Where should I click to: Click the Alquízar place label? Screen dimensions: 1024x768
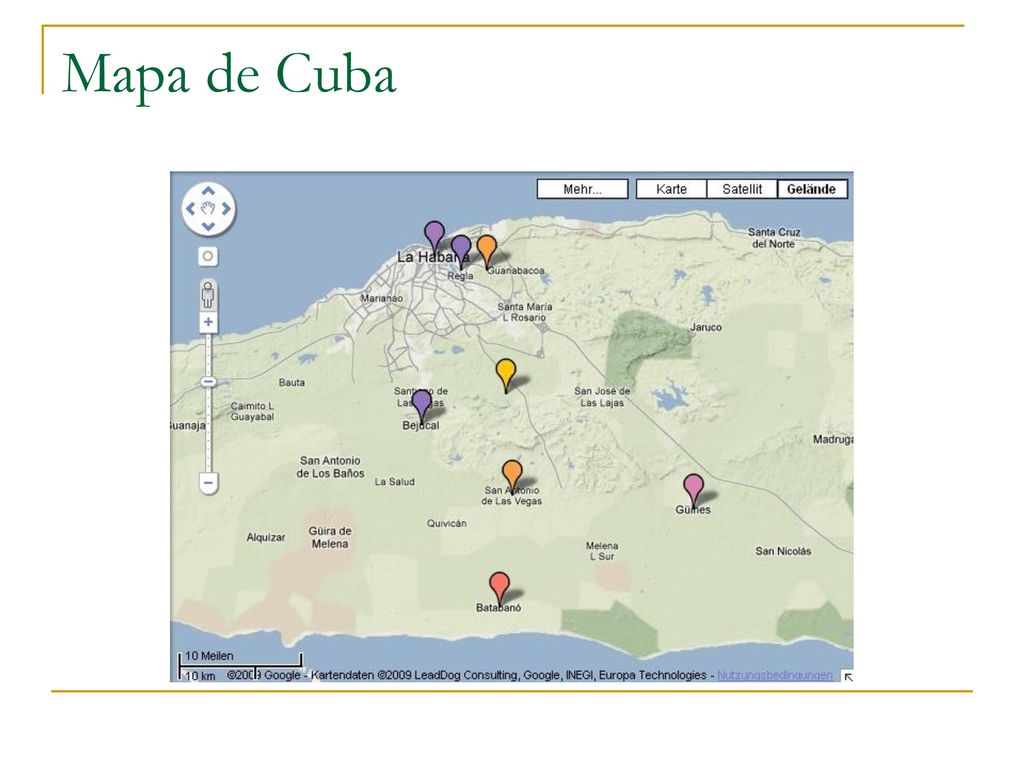coord(266,537)
